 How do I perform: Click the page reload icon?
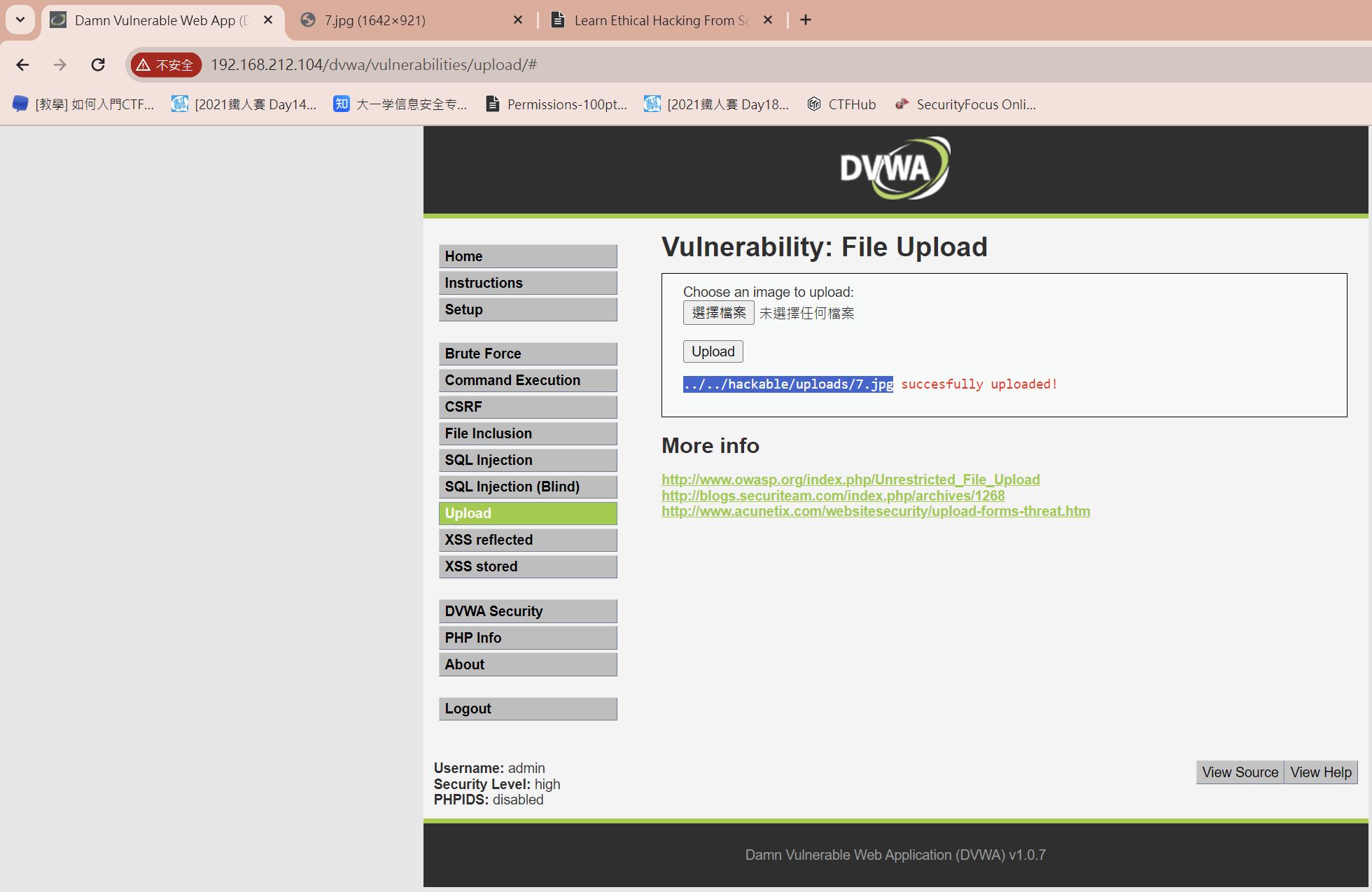pos(98,65)
